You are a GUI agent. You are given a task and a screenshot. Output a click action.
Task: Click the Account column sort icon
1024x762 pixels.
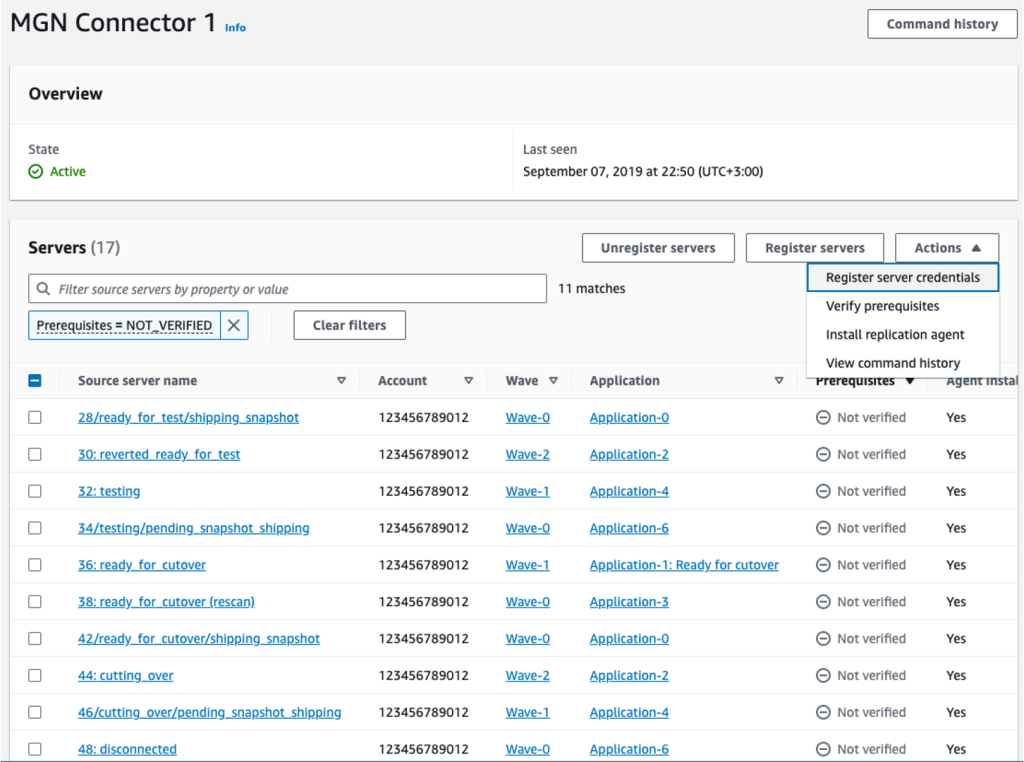tap(468, 380)
